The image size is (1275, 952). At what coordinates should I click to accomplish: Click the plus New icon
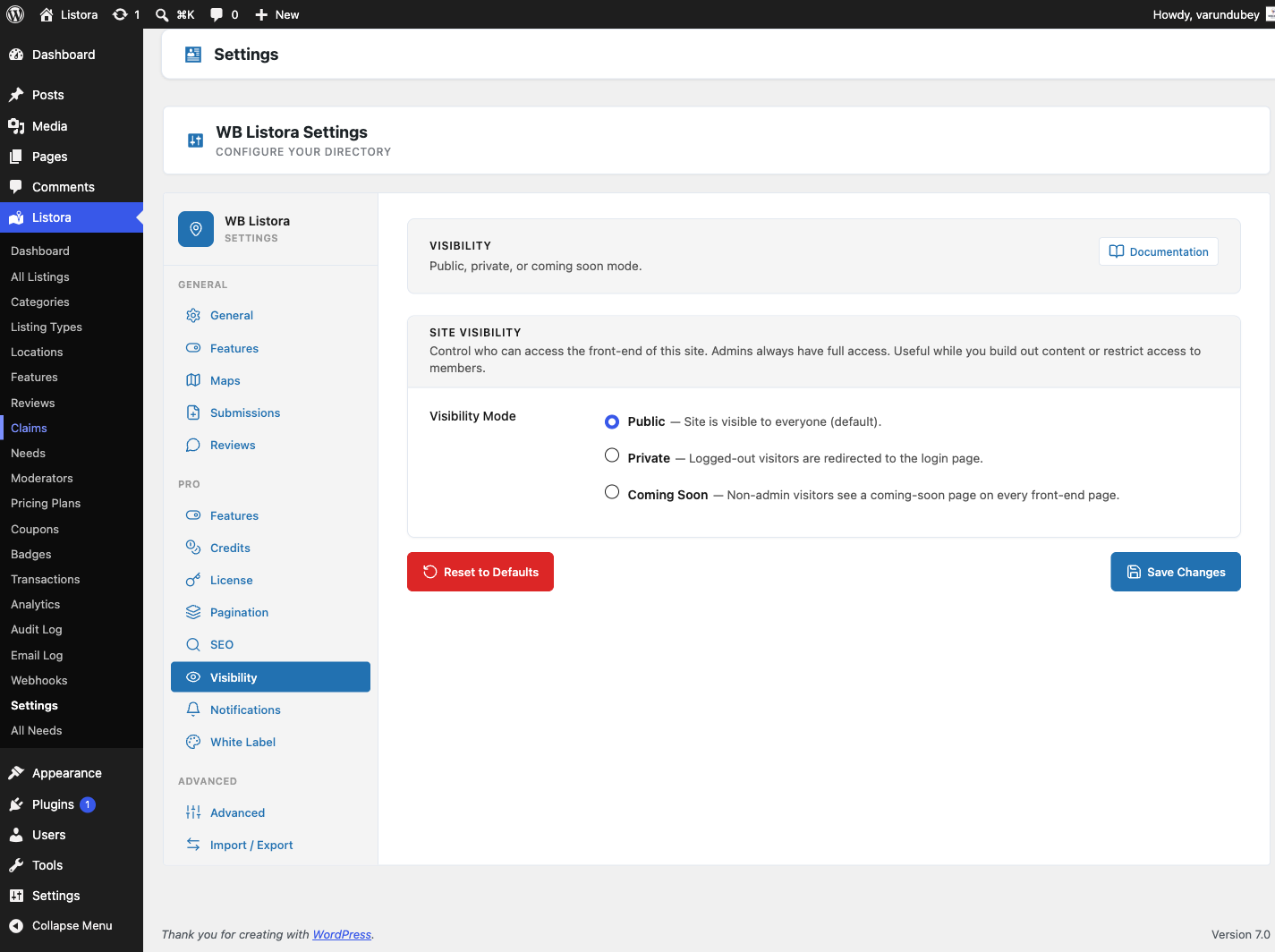(261, 14)
